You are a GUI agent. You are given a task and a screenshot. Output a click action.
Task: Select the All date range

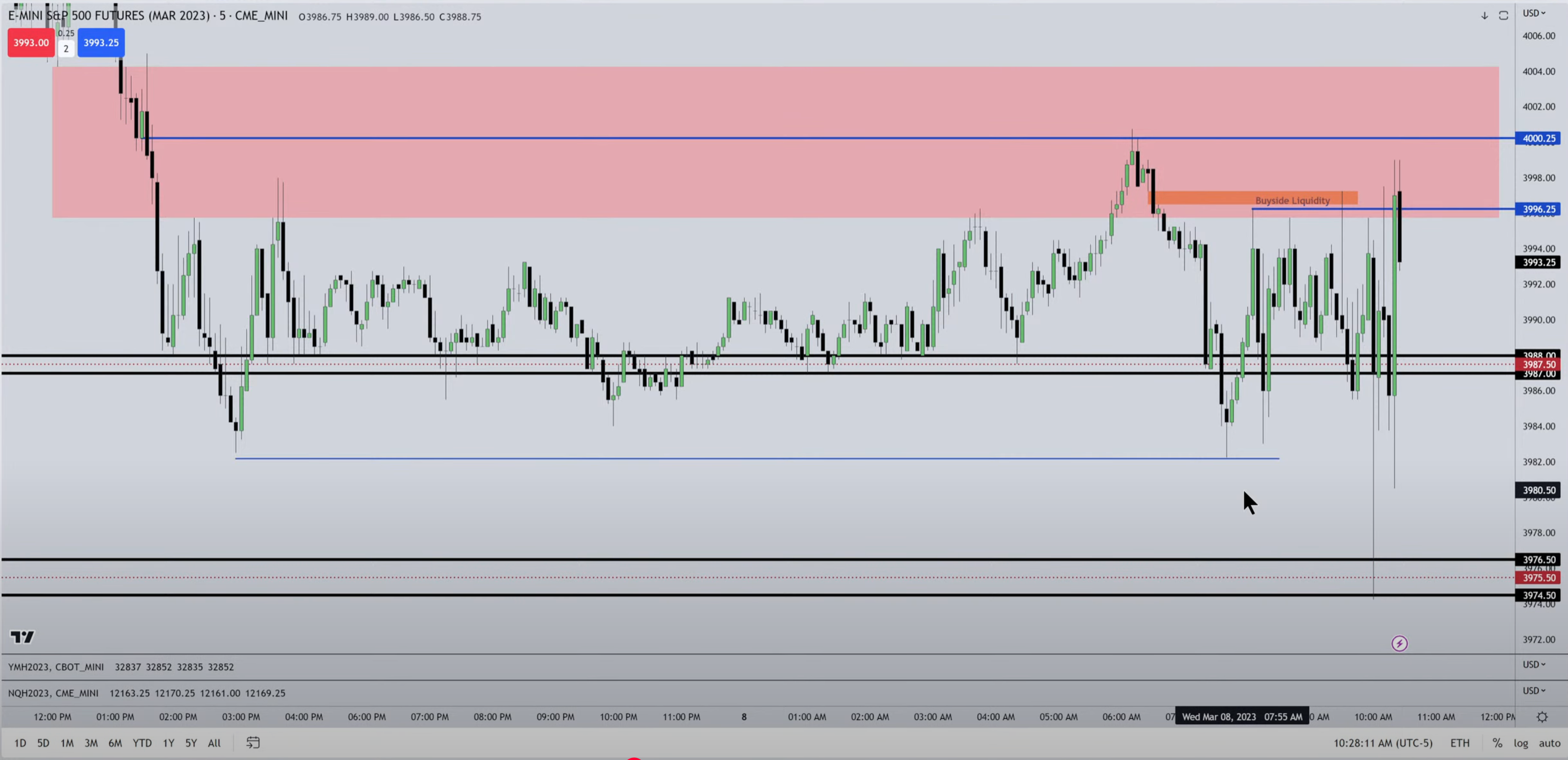(214, 743)
